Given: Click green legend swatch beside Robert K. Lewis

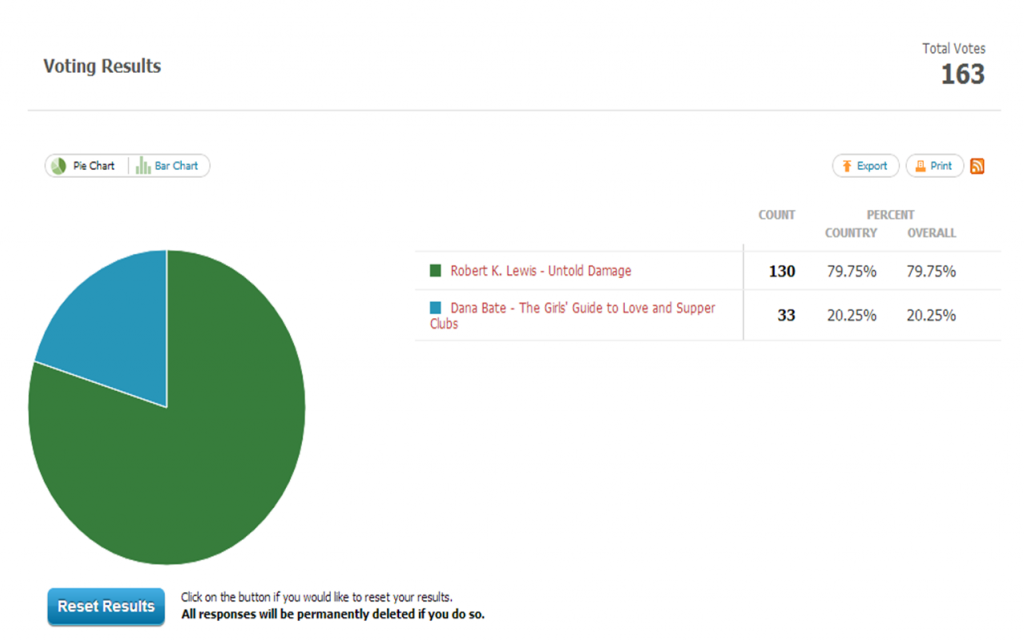Looking at the screenshot, I should point(435,271).
